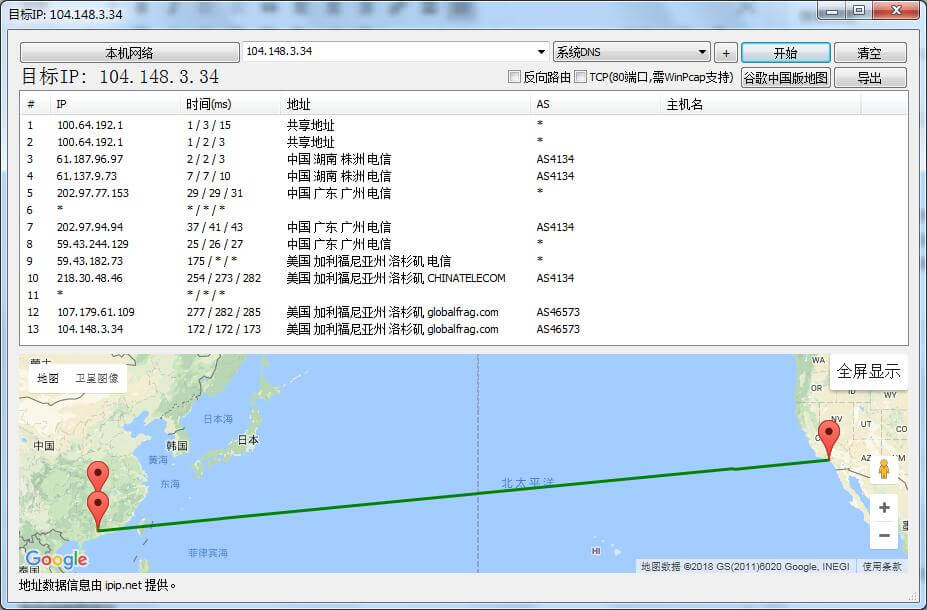Click the lower red marker near Guangzhou
927x610 pixels.
coord(97,507)
